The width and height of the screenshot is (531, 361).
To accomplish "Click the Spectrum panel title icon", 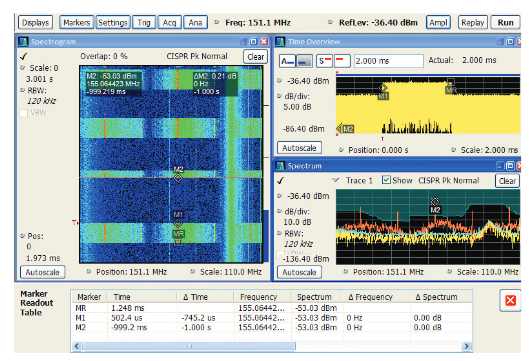I will coord(280,166).
